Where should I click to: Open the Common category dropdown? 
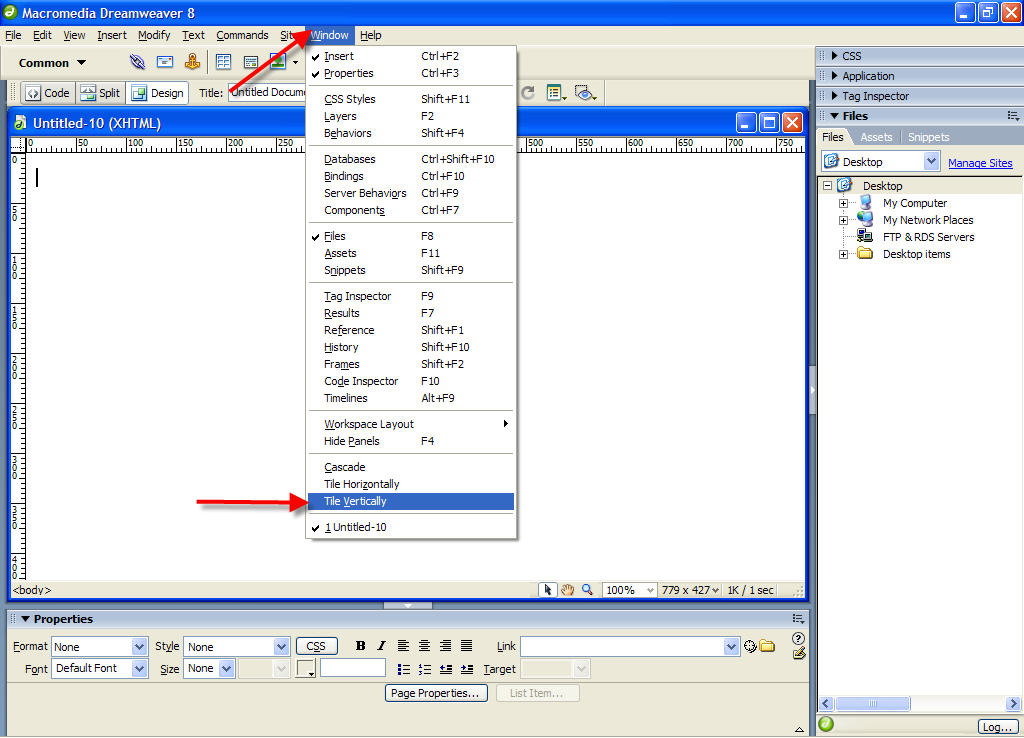click(x=52, y=63)
